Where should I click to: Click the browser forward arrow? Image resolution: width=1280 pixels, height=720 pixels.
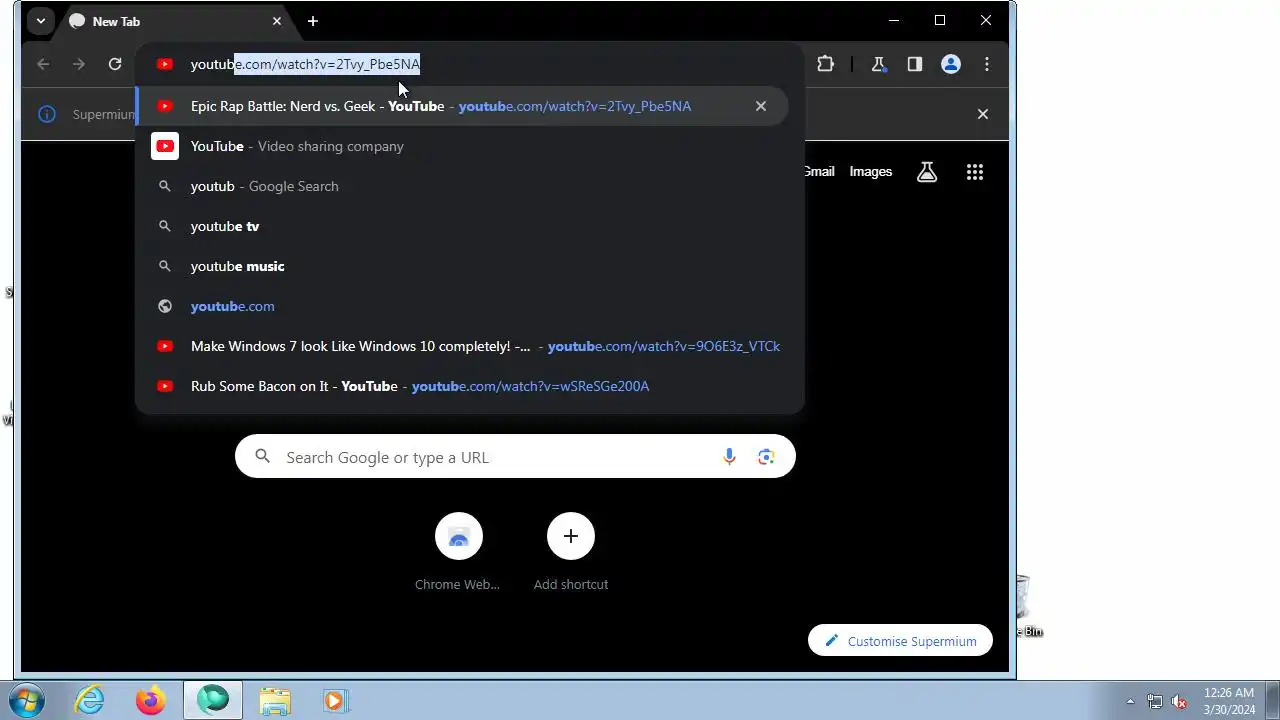[79, 64]
